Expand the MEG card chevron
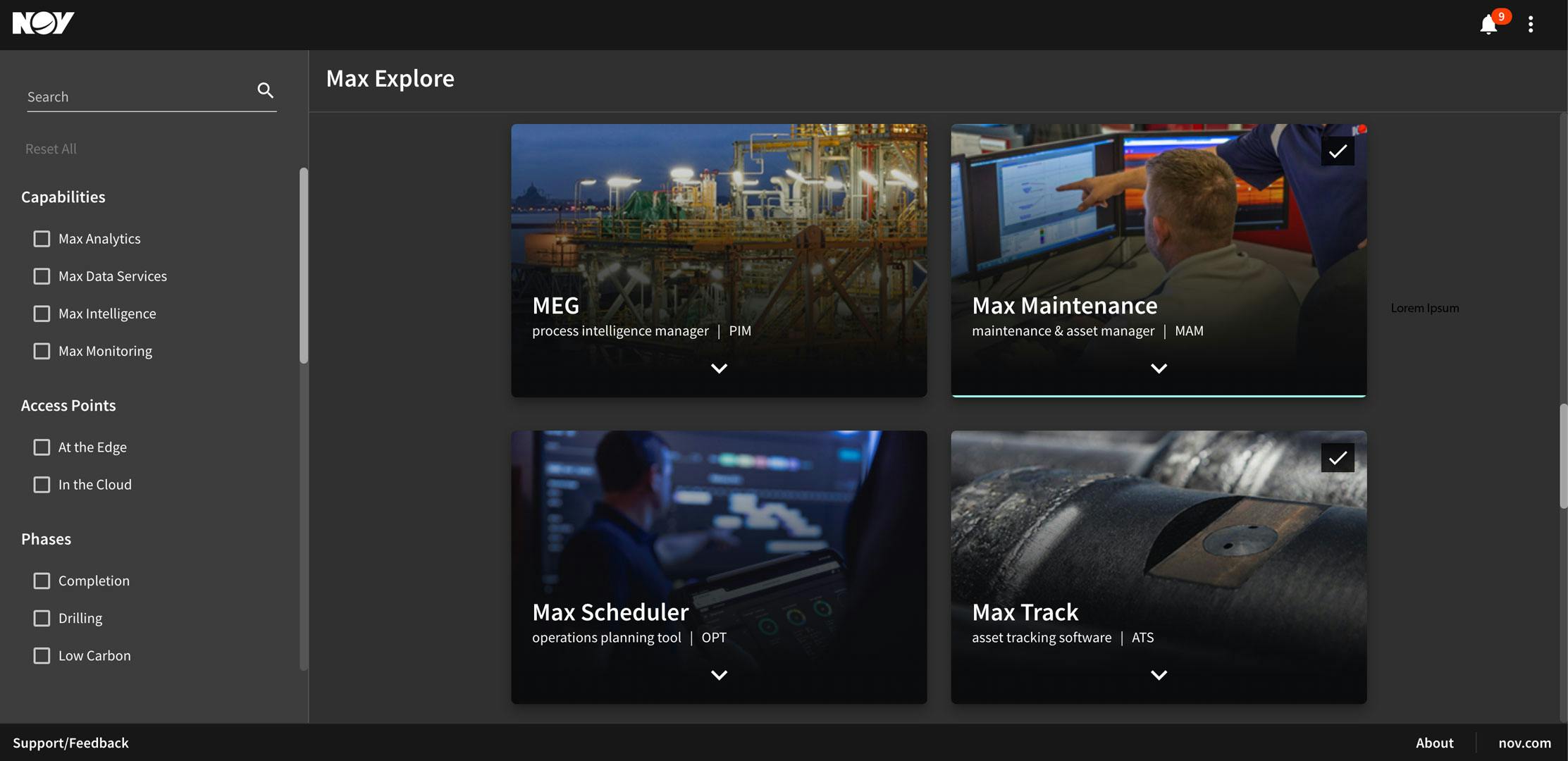Screen dimensions: 1568x761 click(x=719, y=369)
